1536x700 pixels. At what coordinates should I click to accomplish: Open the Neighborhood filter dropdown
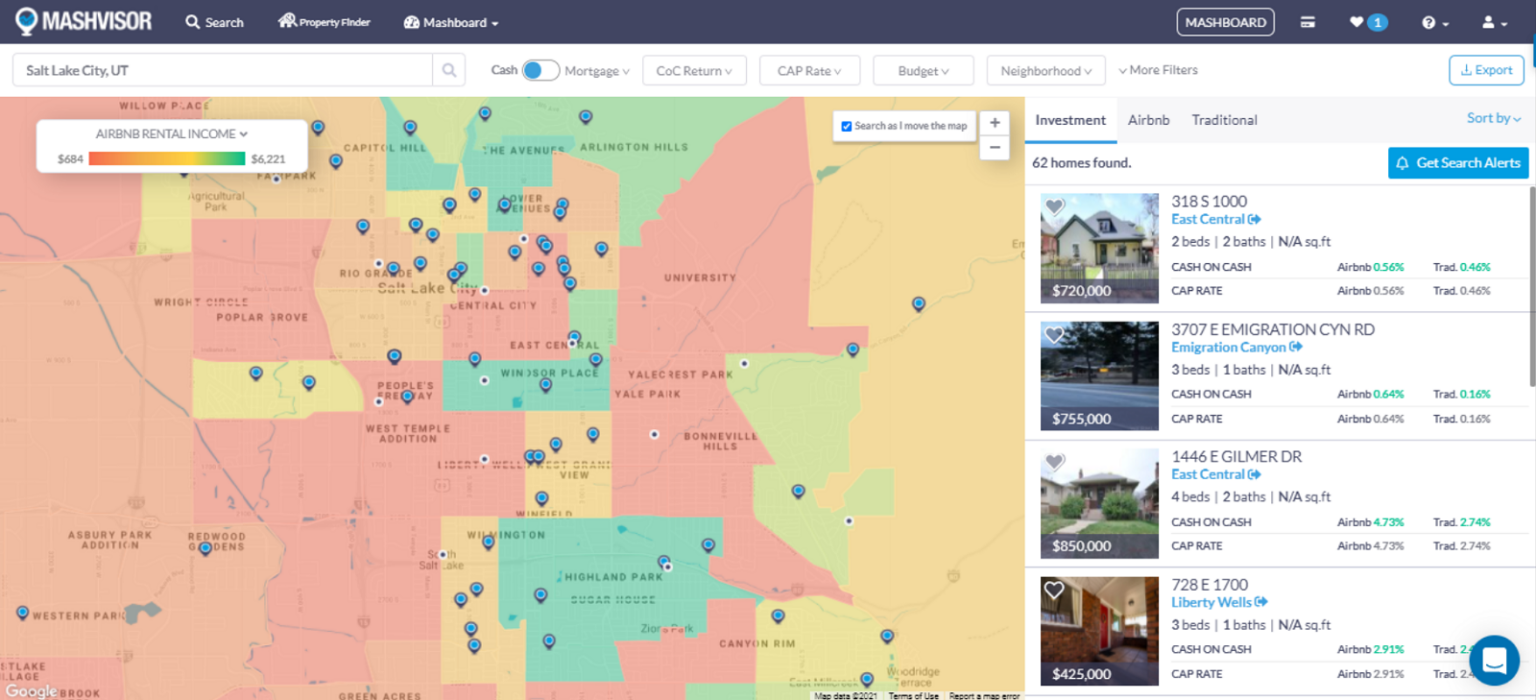[1045, 71]
